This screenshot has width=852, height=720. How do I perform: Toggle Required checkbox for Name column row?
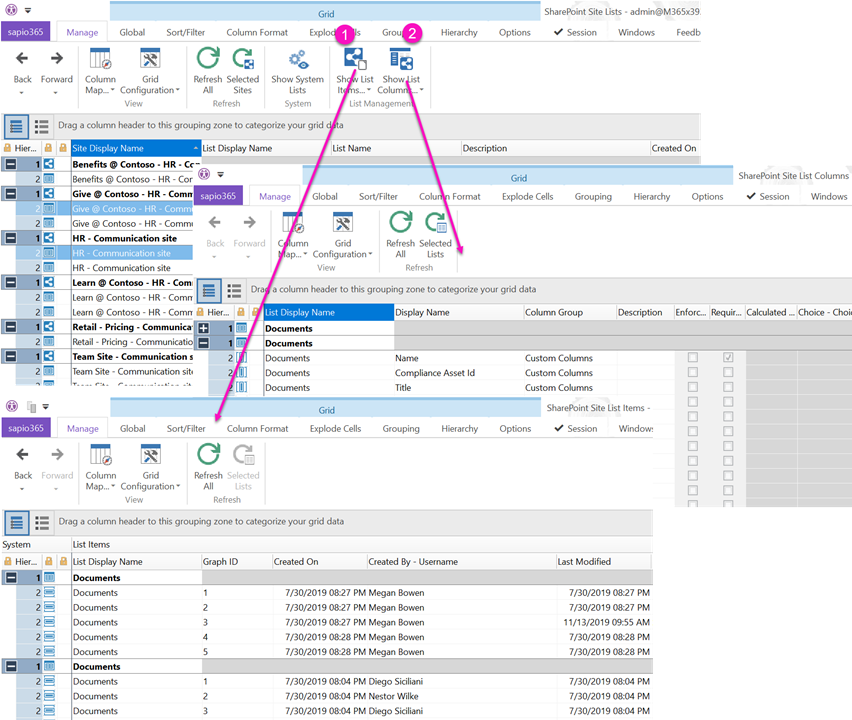(x=728, y=358)
